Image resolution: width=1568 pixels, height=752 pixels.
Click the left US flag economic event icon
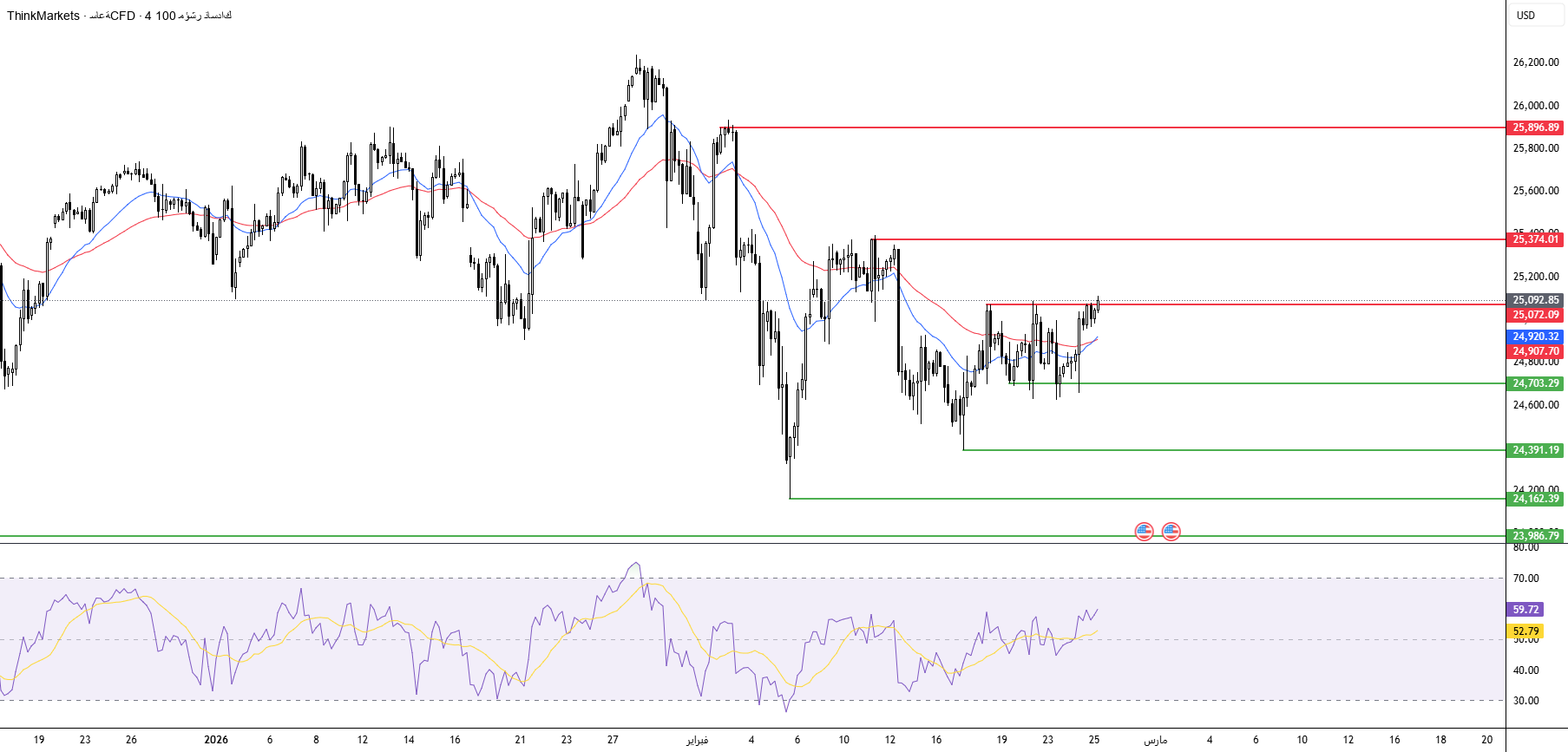1144,531
